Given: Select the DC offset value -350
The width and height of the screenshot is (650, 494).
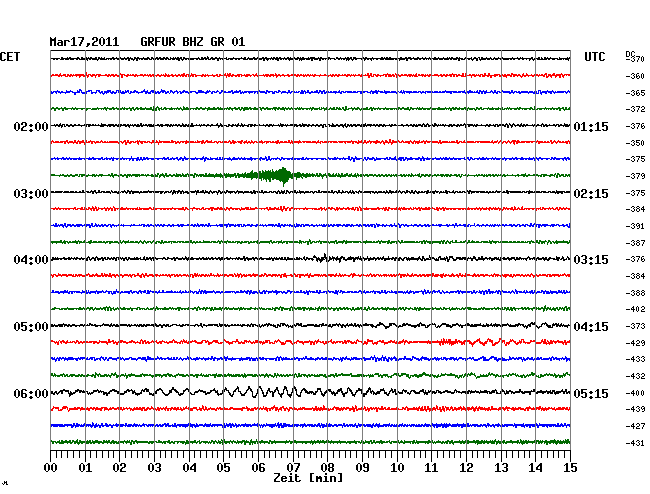Looking at the screenshot, I should point(635,143).
